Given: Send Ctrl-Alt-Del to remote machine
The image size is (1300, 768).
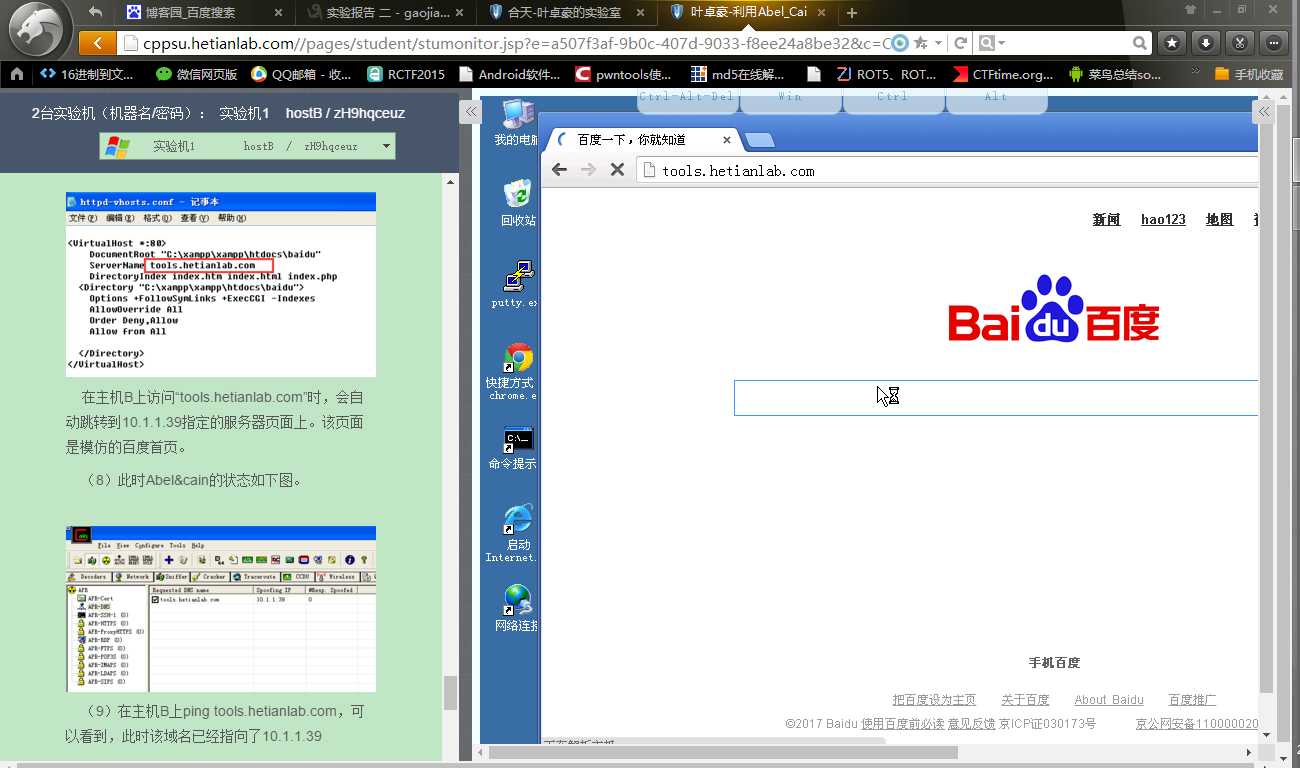Looking at the screenshot, I should tap(687, 99).
